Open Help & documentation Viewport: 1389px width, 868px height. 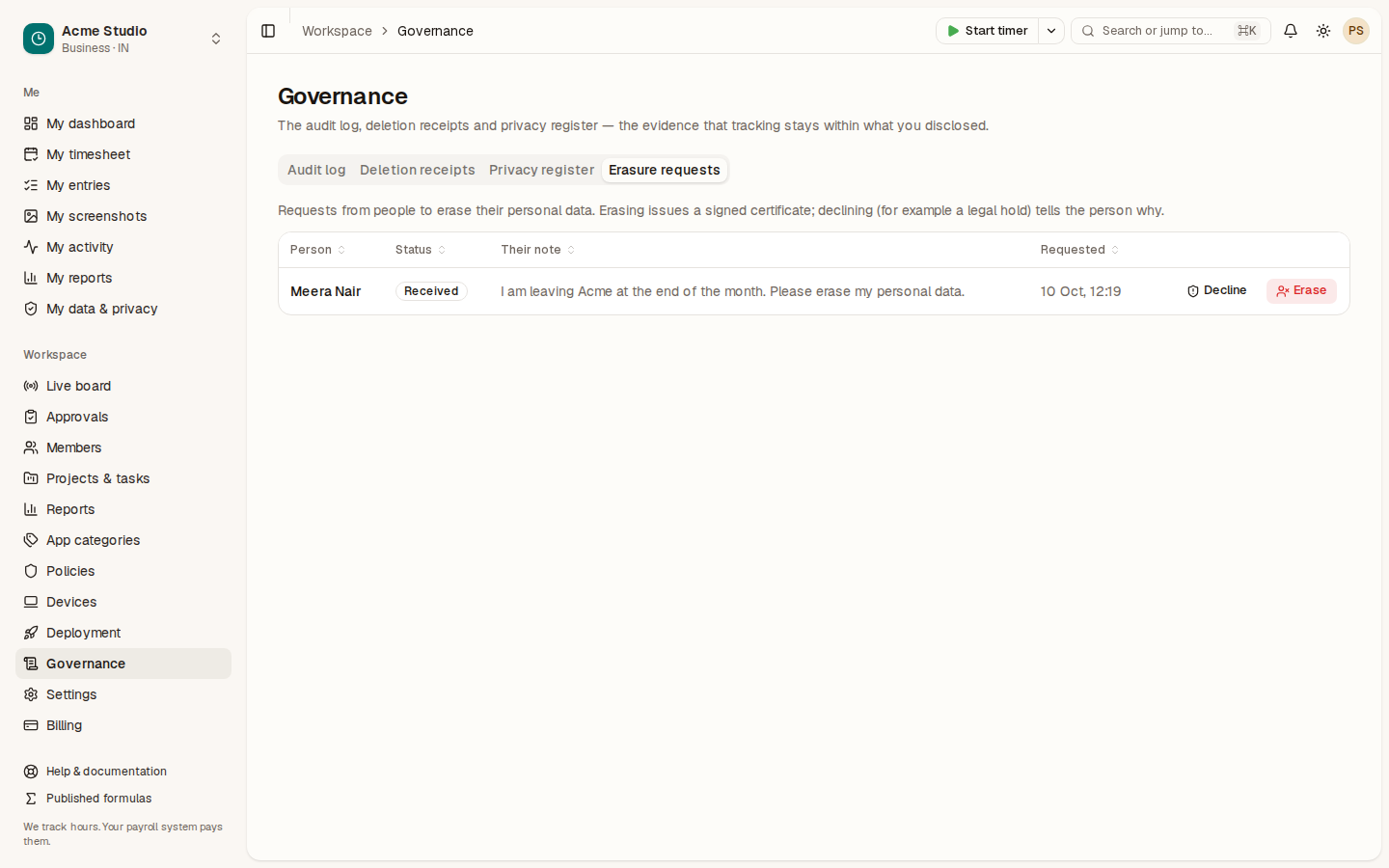pyautogui.click(x=123, y=772)
